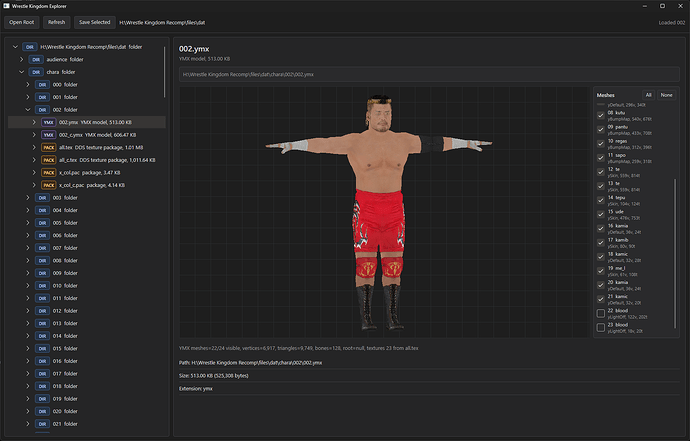690x441 pixels.
Task: Hide all meshes with None button
Action: [x=666, y=95]
